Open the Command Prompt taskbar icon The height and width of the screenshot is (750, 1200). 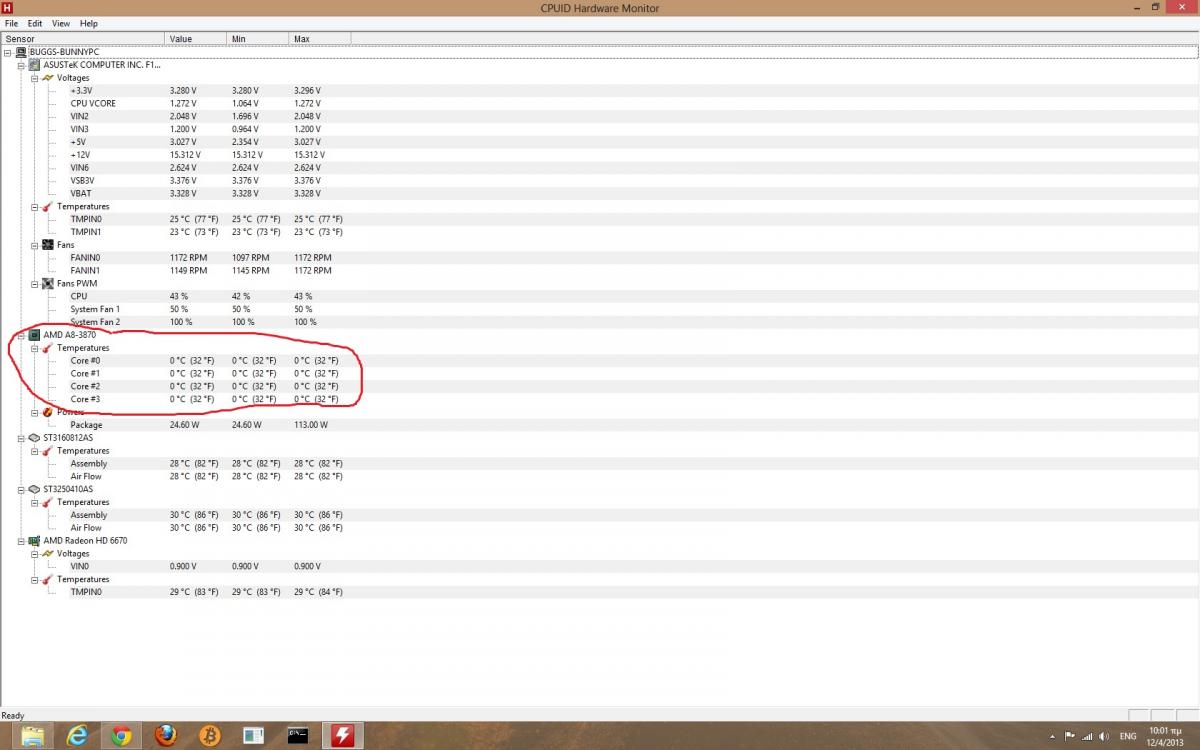pyautogui.click(x=298, y=736)
